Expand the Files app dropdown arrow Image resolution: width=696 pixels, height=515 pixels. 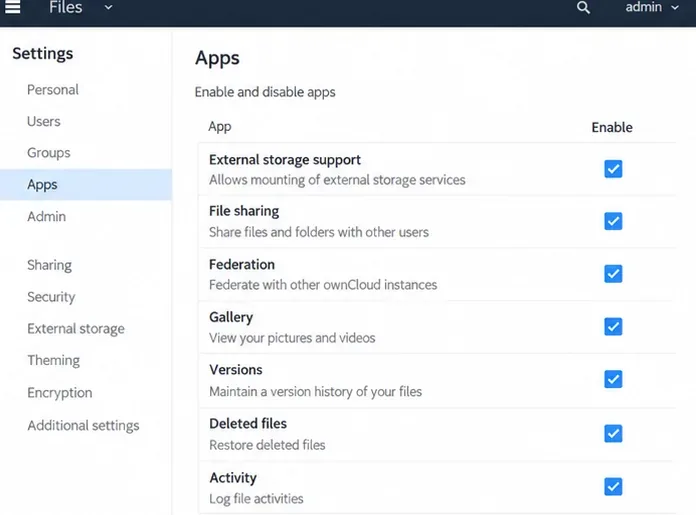[108, 7]
